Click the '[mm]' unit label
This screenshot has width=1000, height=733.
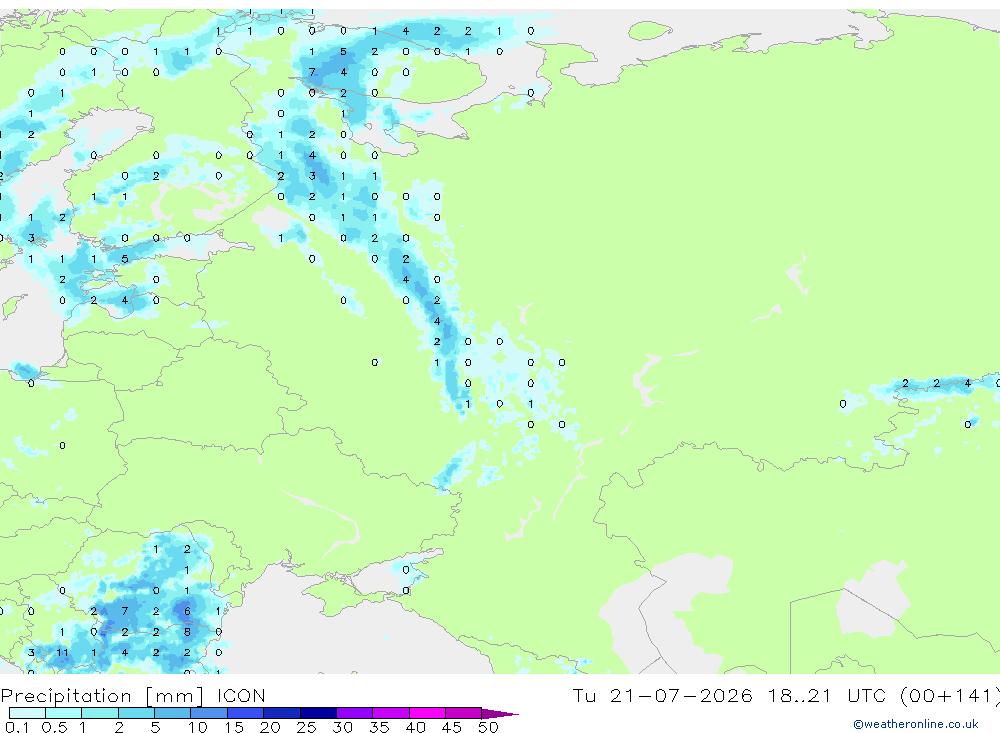[x=175, y=696]
